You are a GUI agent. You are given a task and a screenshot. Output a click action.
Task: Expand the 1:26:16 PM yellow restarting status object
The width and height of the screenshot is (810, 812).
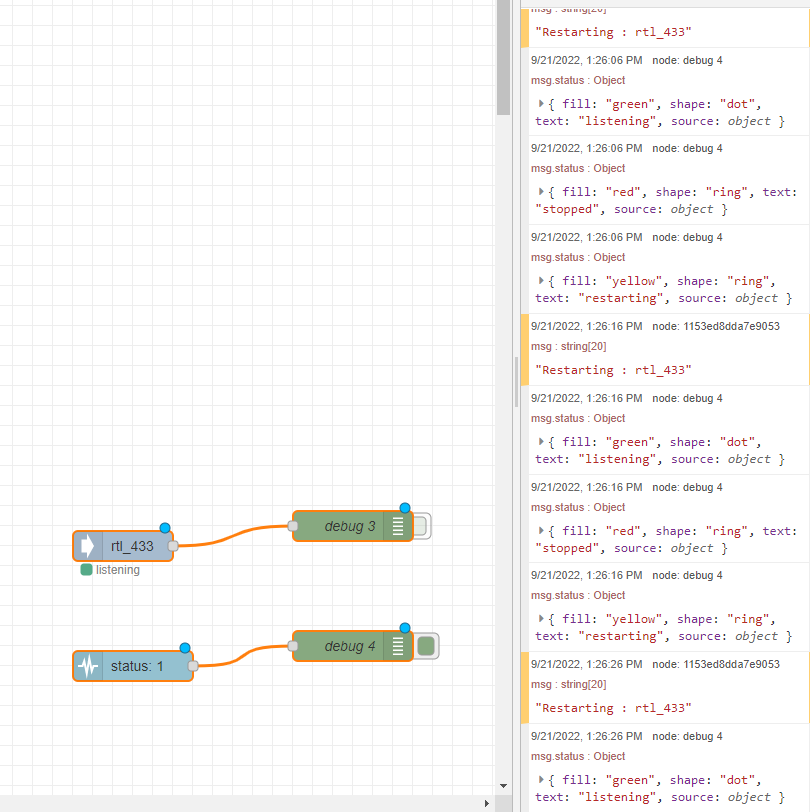(541, 619)
